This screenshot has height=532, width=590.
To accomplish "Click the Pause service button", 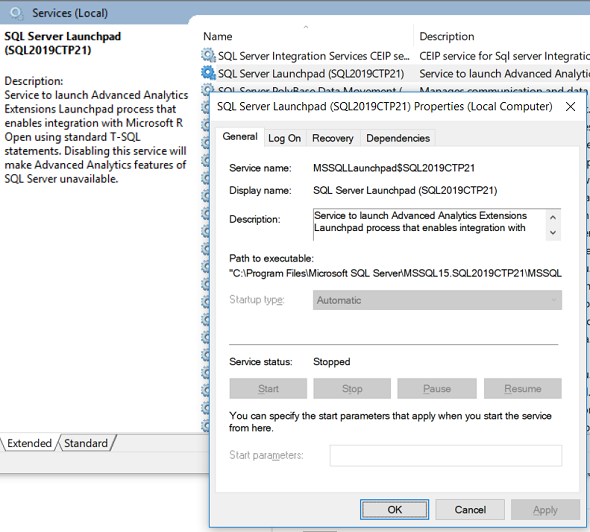I will (437, 389).
